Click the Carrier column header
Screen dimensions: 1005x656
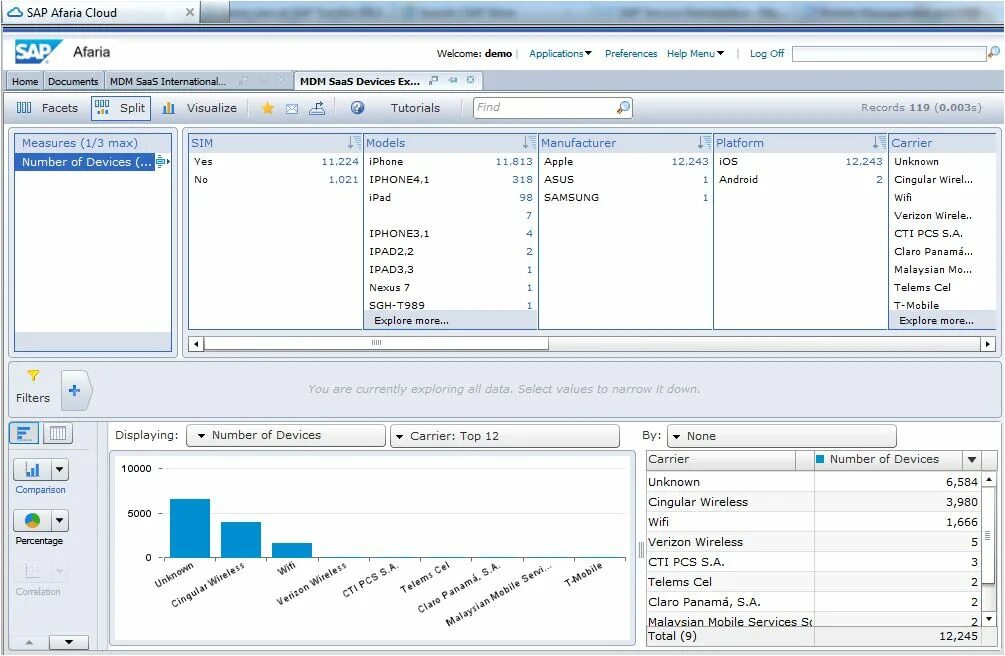tap(721, 459)
